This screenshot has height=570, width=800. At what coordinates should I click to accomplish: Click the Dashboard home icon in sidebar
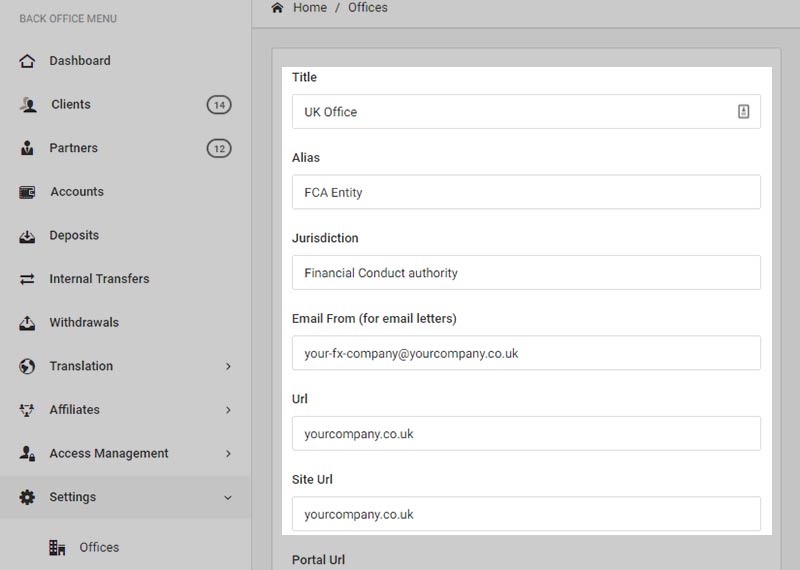[27, 61]
